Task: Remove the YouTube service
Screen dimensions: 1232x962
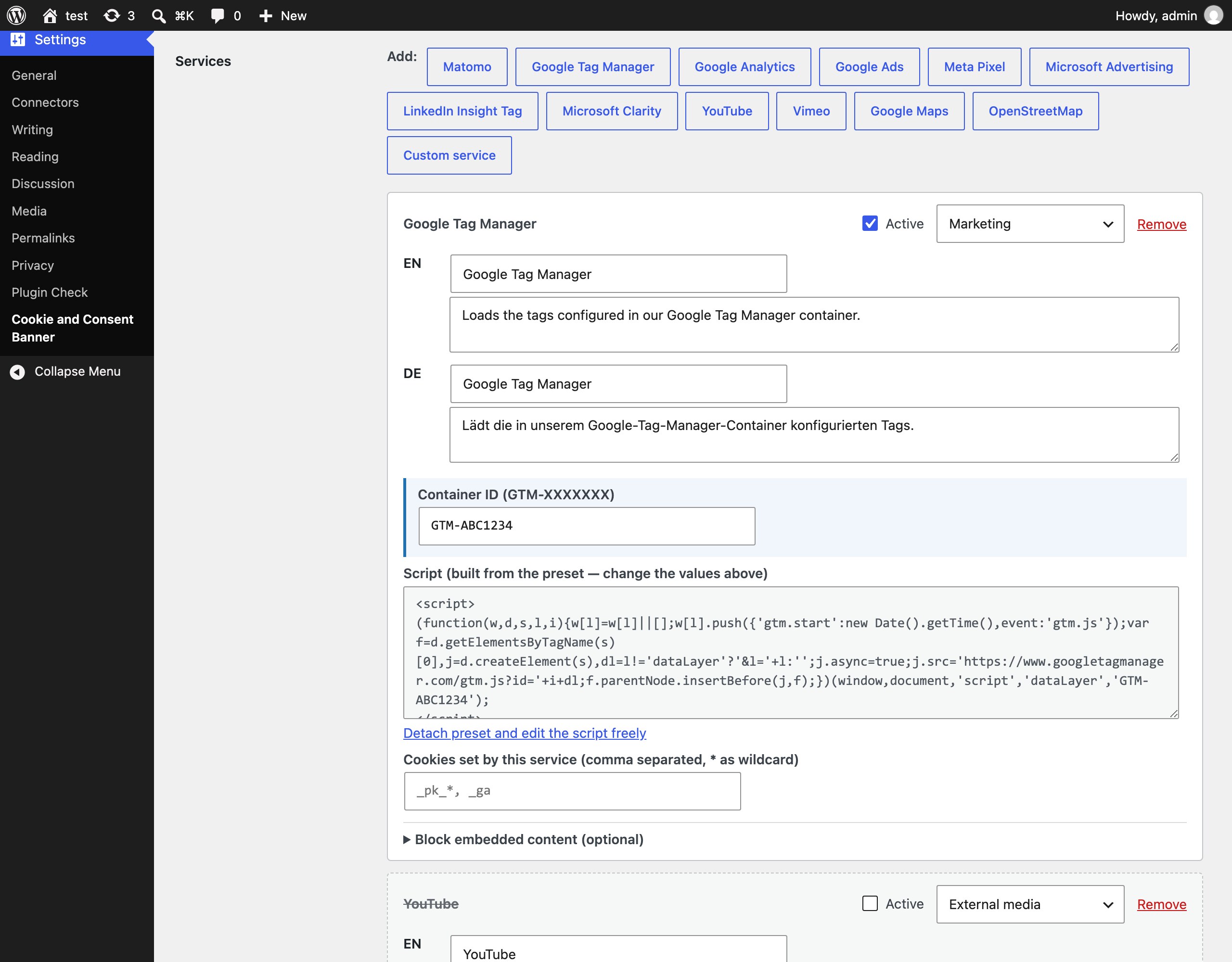Action: (x=1161, y=904)
